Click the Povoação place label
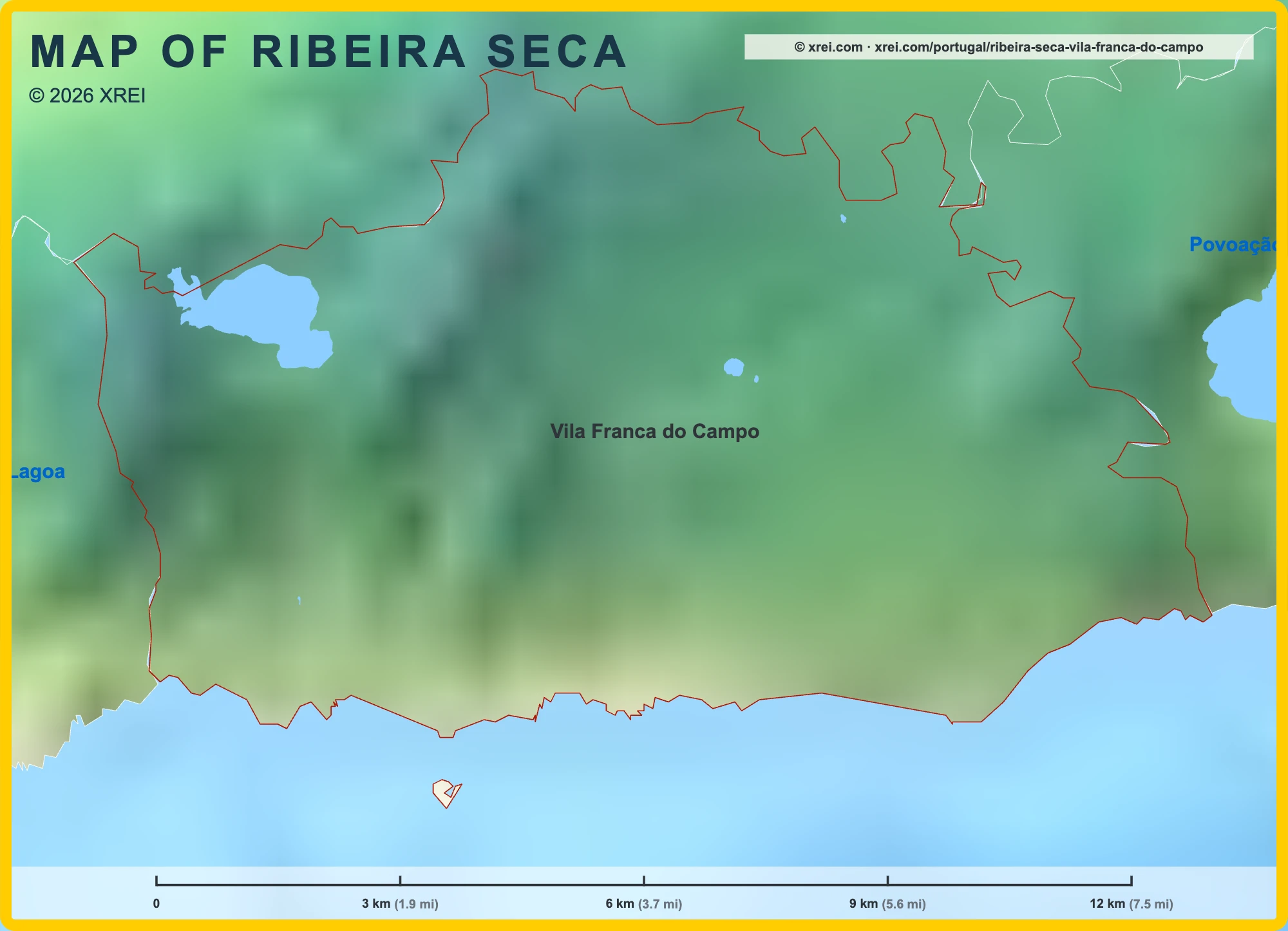 pyautogui.click(x=1233, y=245)
